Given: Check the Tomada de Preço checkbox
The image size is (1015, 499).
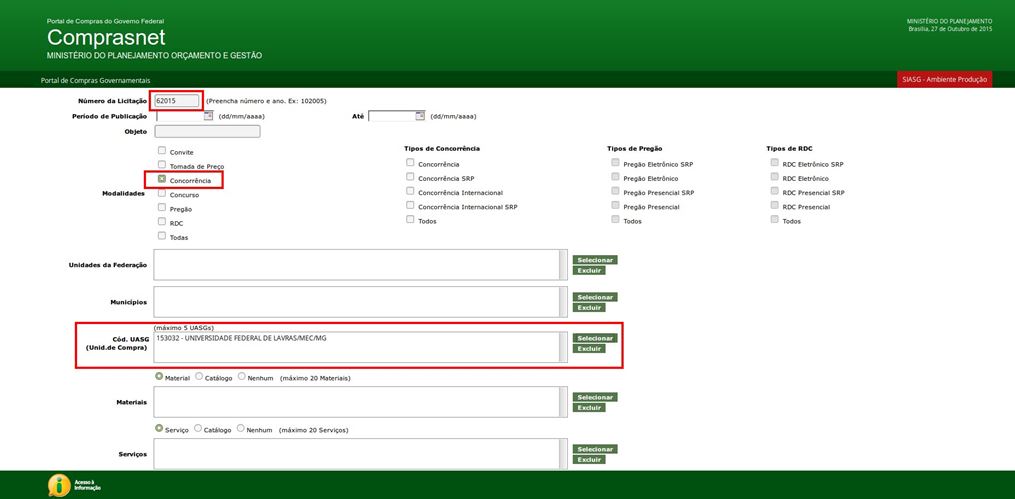Looking at the screenshot, I should point(162,165).
